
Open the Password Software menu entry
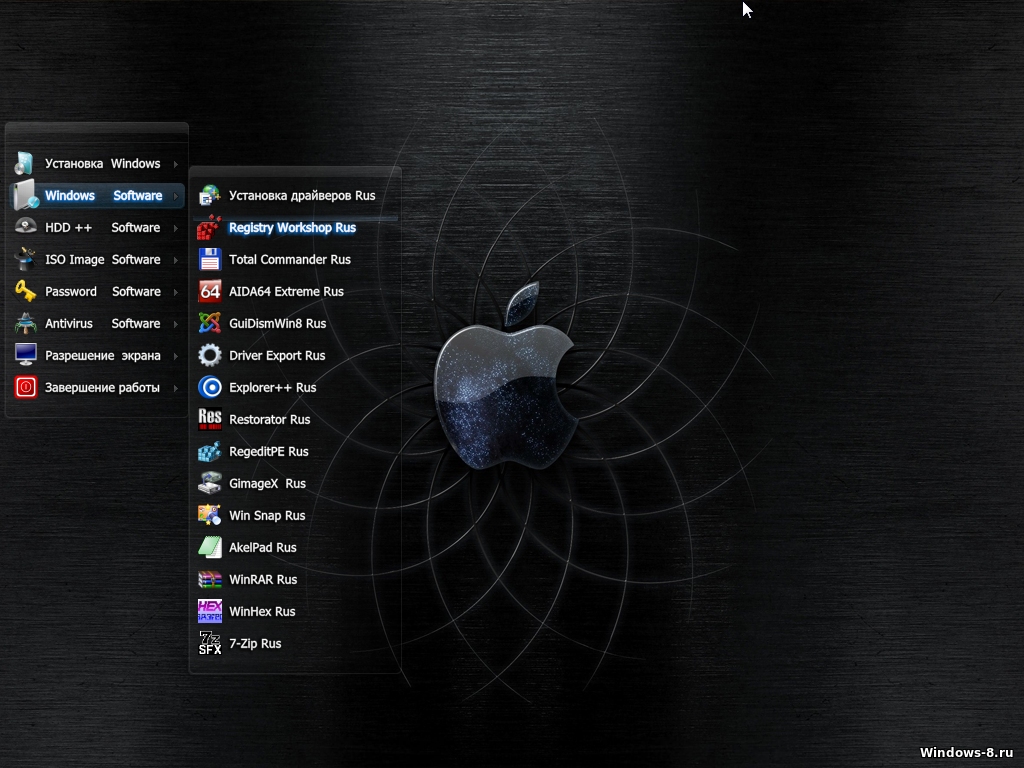97,291
